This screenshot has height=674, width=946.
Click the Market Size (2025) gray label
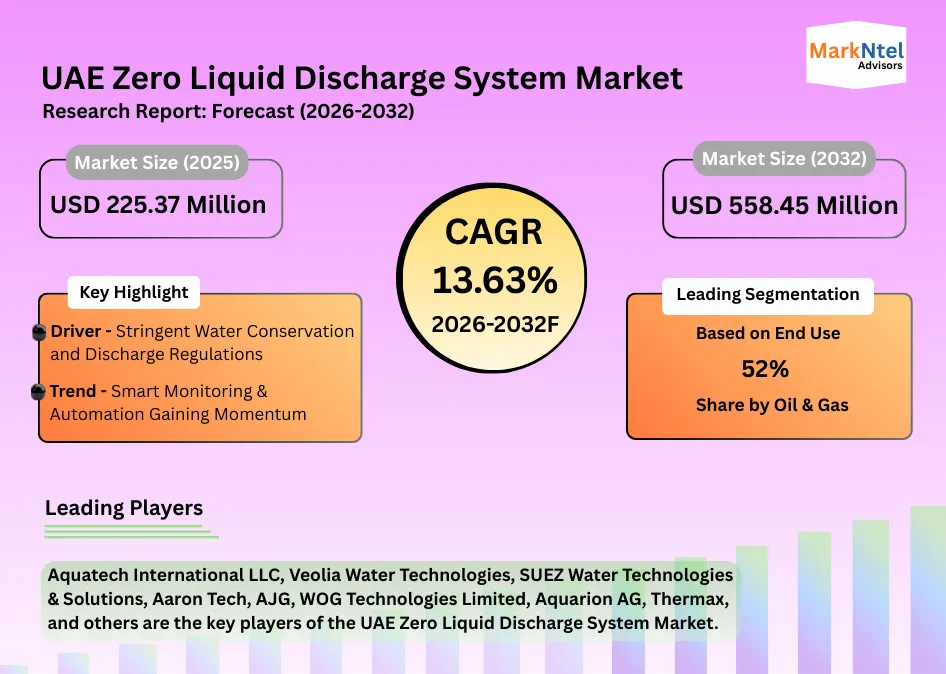(x=157, y=162)
